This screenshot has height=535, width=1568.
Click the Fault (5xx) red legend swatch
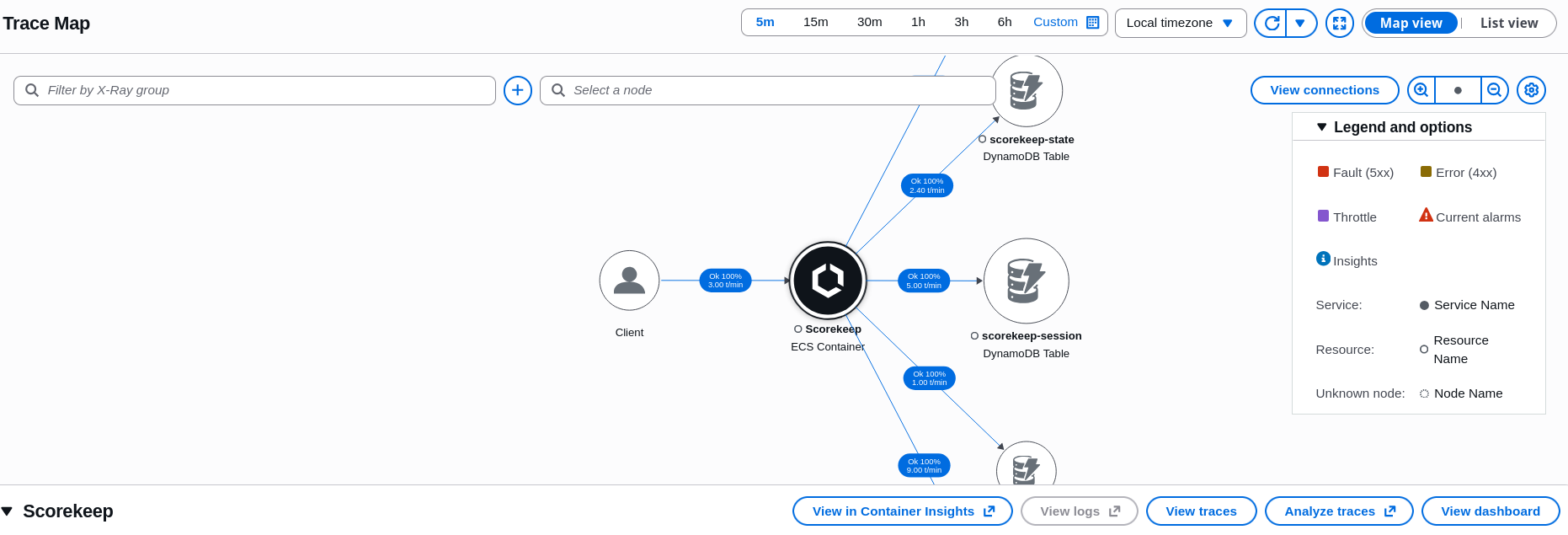pyautogui.click(x=1323, y=172)
